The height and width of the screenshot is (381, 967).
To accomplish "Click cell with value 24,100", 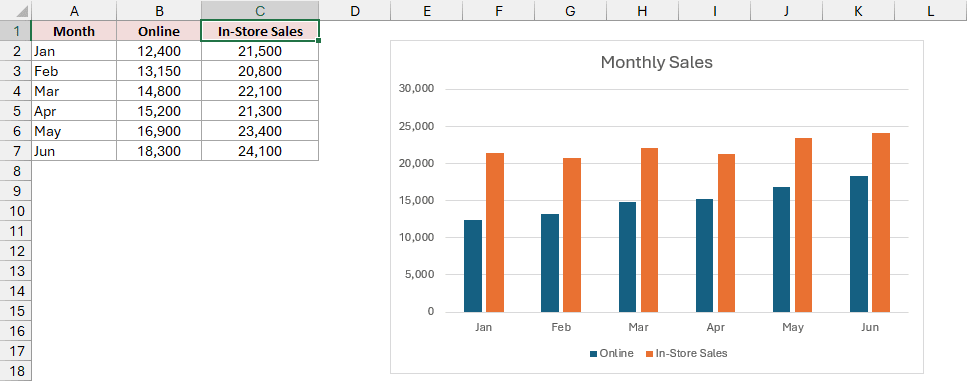I will [260, 151].
